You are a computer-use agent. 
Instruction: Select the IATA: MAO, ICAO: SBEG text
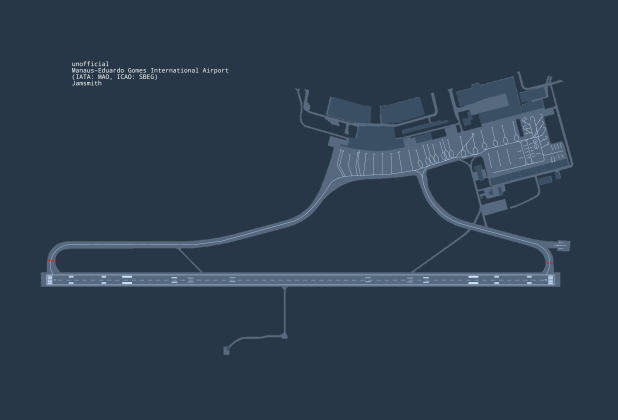point(115,77)
